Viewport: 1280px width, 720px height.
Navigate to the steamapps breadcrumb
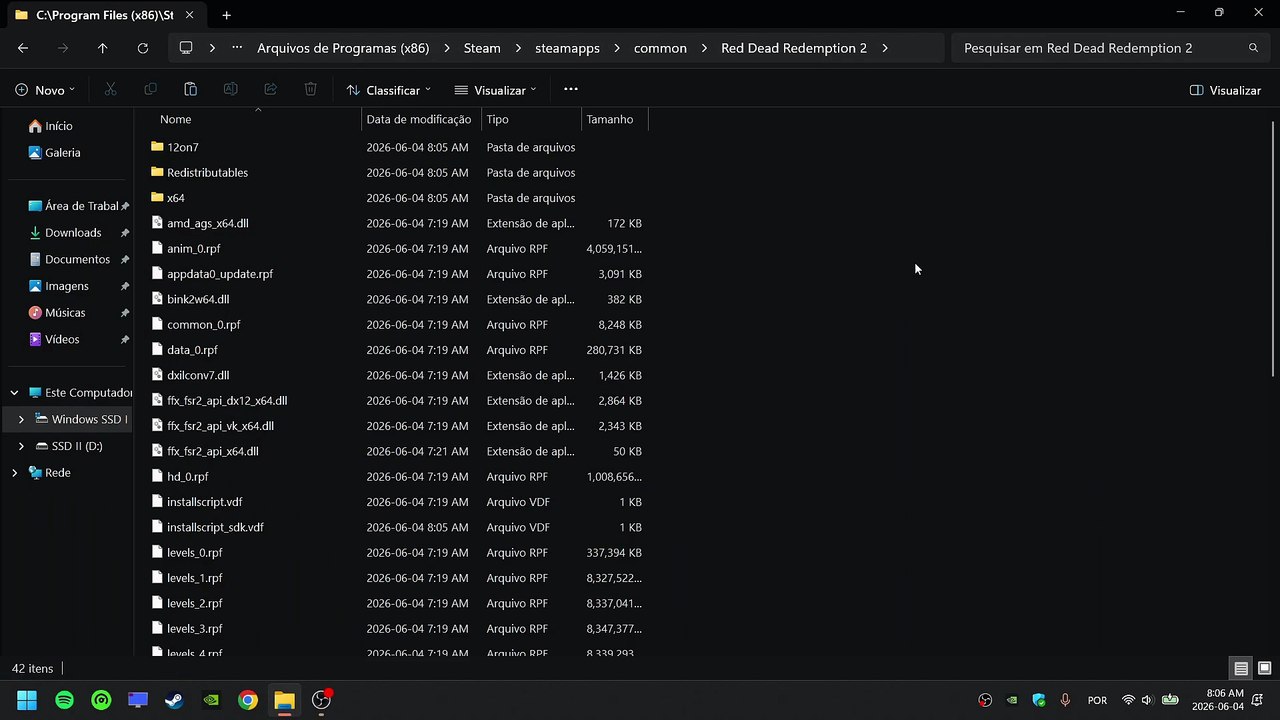pyautogui.click(x=566, y=48)
